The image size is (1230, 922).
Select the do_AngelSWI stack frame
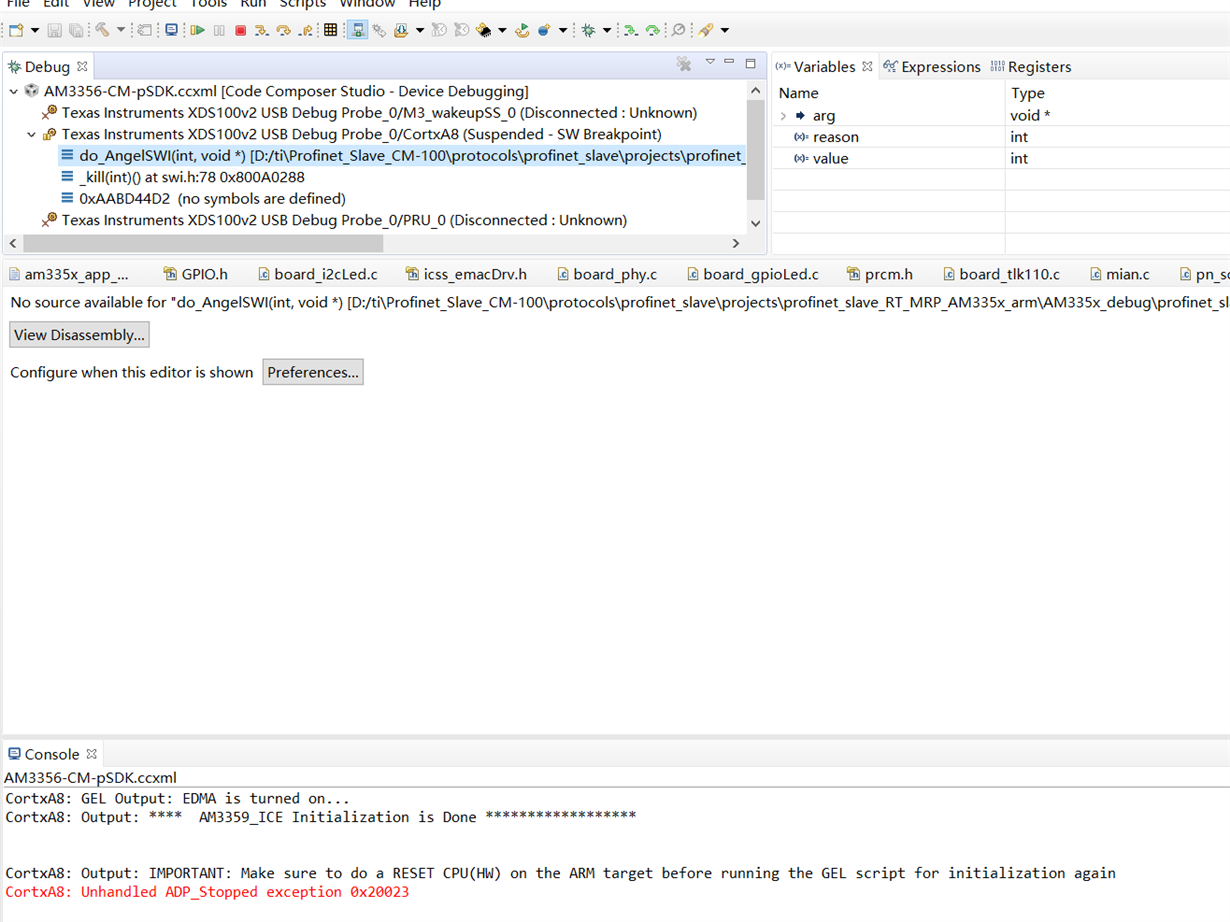click(x=403, y=156)
